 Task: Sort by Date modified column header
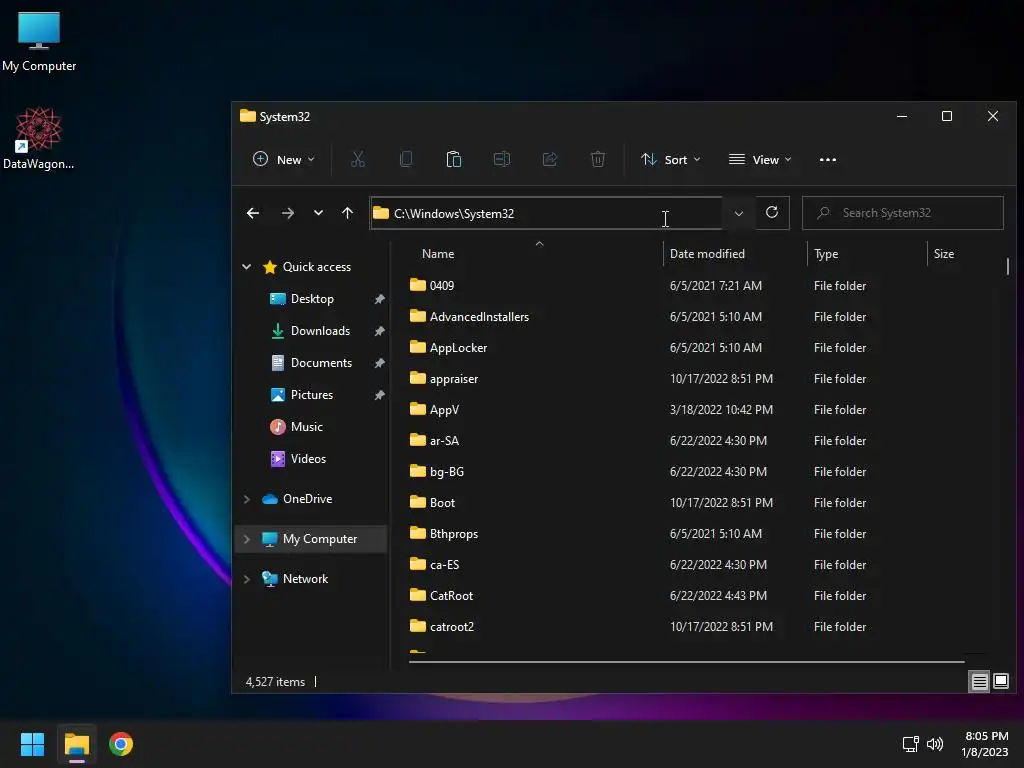point(735,254)
